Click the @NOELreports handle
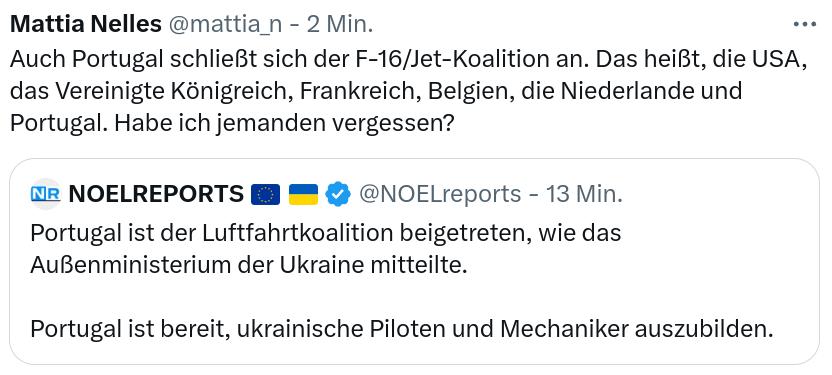This screenshot has height=375, width=832. click(x=440, y=195)
